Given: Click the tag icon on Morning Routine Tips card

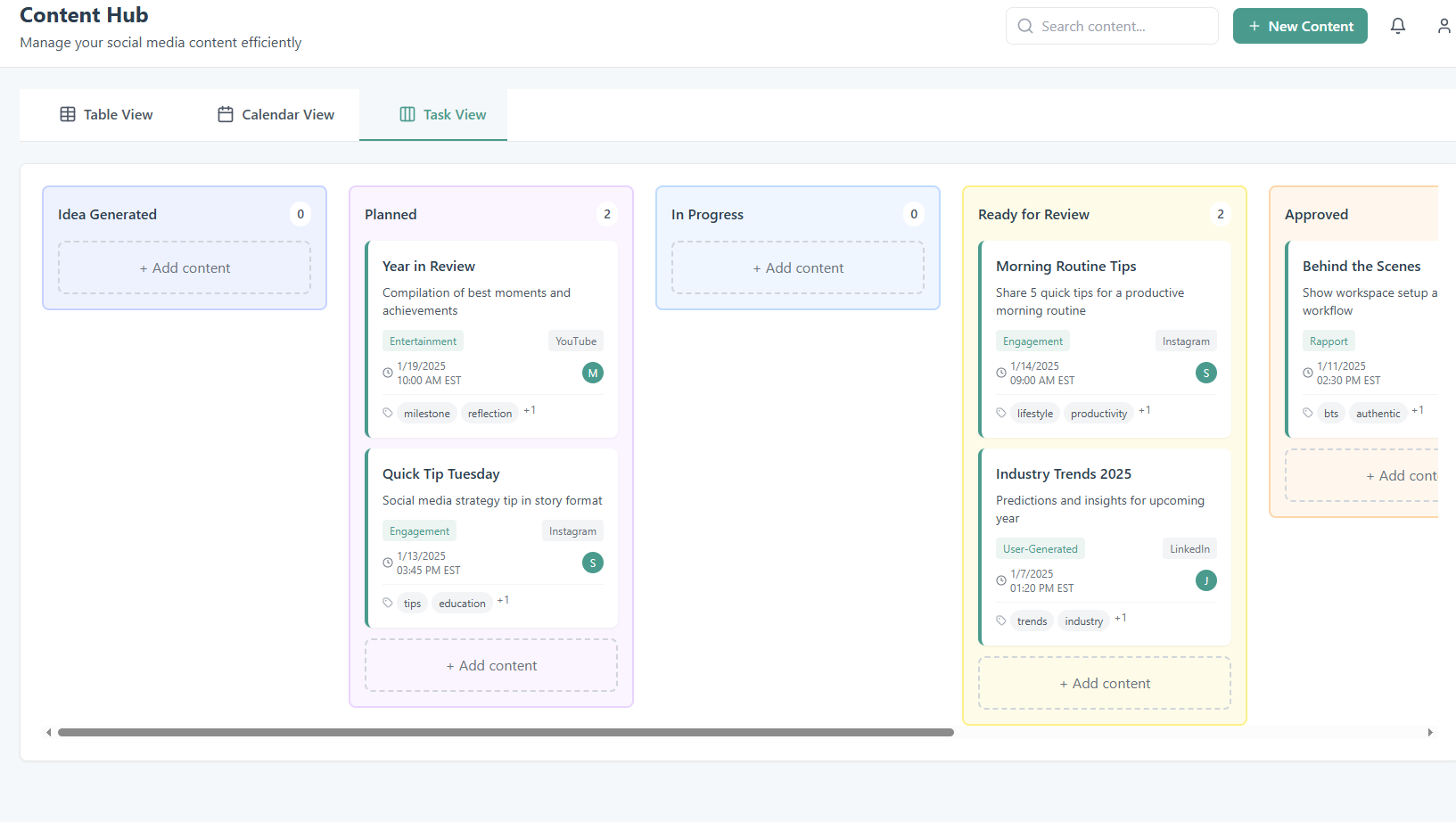Looking at the screenshot, I should [1000, 412].
